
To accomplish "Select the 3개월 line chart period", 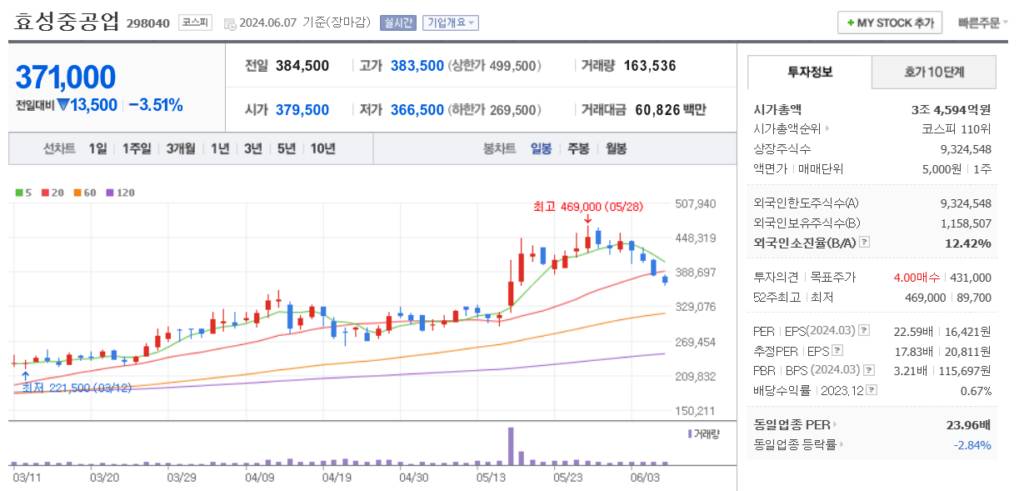I will [x=180, y=148].
